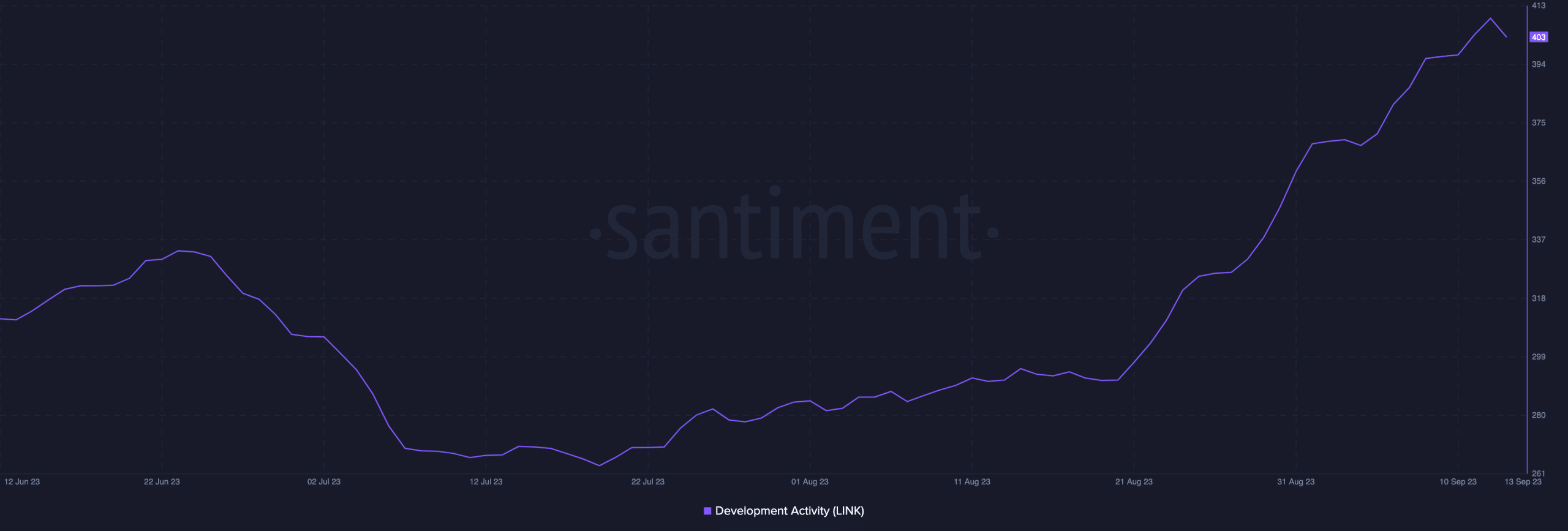Image resolution: width=1568 pixels, height=531 pixels.
Task: Click the 413 y-axis value
Action: tap(1539, 6)
